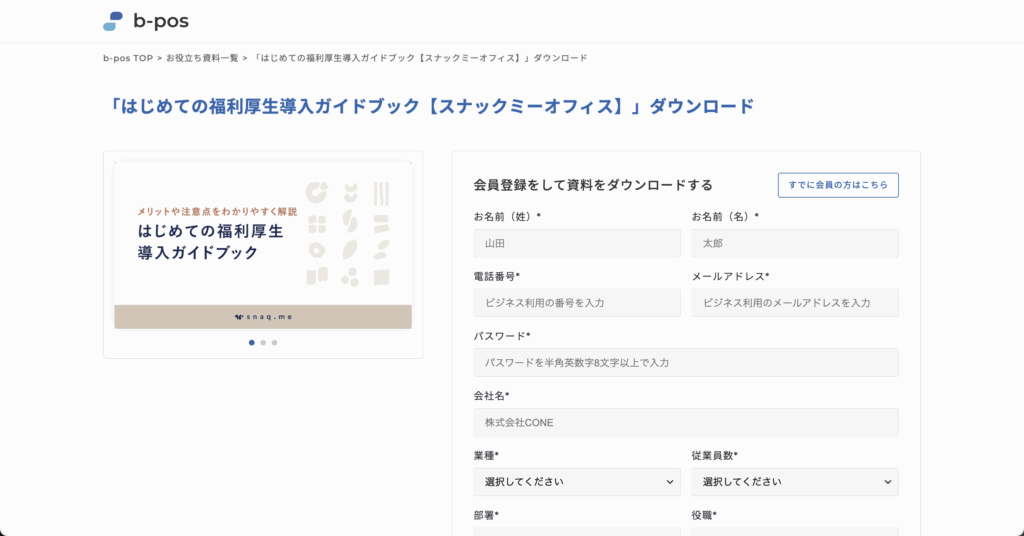Select first carousel dot indicator
Screen dimensions: 1024x536
[x=251, y=343]
